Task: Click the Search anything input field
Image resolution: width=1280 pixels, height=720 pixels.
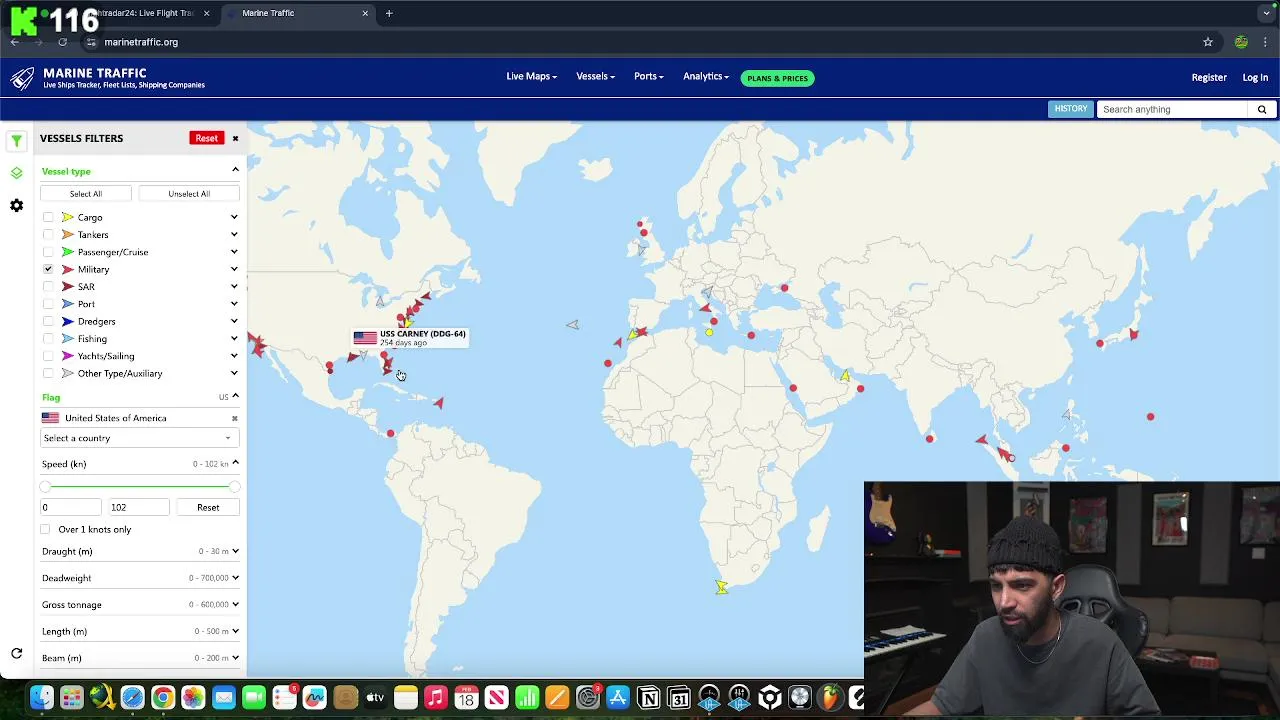Action: (x=1174, y=109)
